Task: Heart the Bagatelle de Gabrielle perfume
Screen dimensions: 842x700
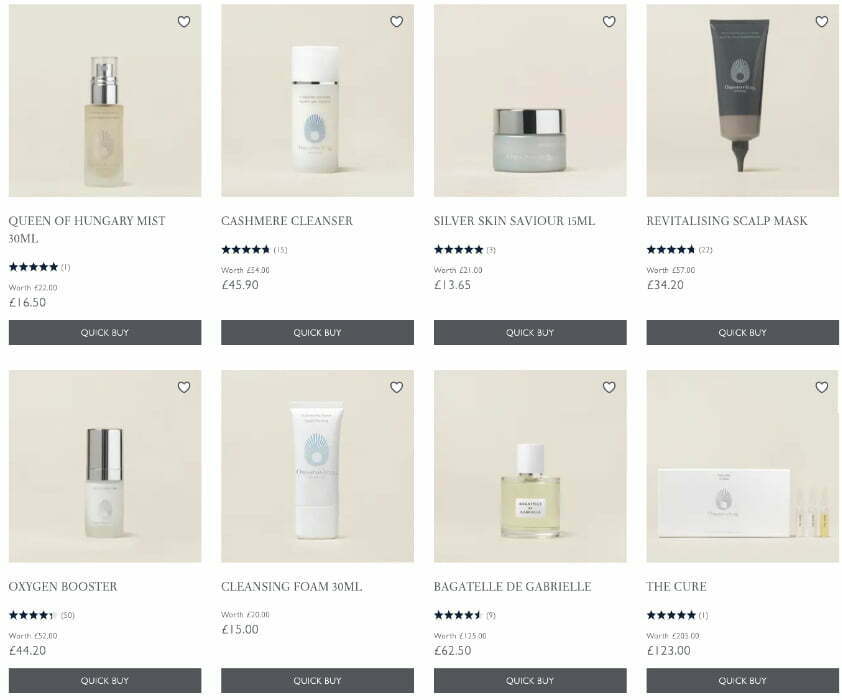Action: tap(609, 387)
